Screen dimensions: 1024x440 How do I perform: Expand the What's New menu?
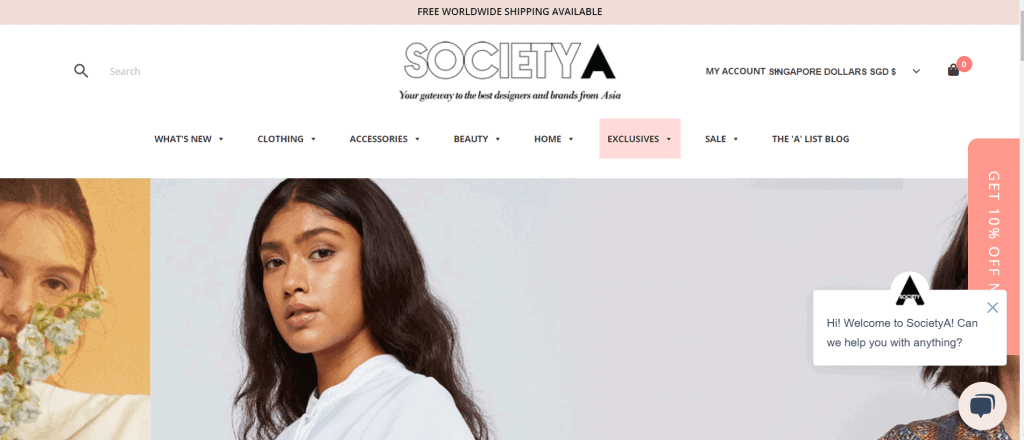189,139
